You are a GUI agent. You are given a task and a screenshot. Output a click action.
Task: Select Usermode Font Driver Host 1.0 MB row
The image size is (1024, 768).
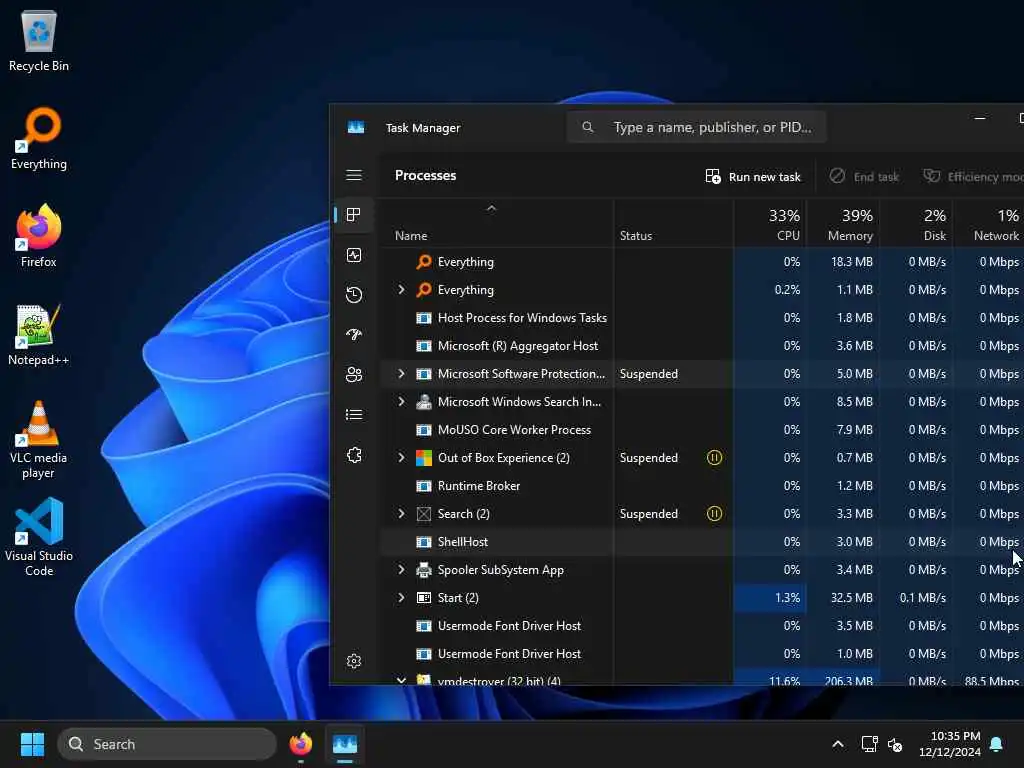701,654
